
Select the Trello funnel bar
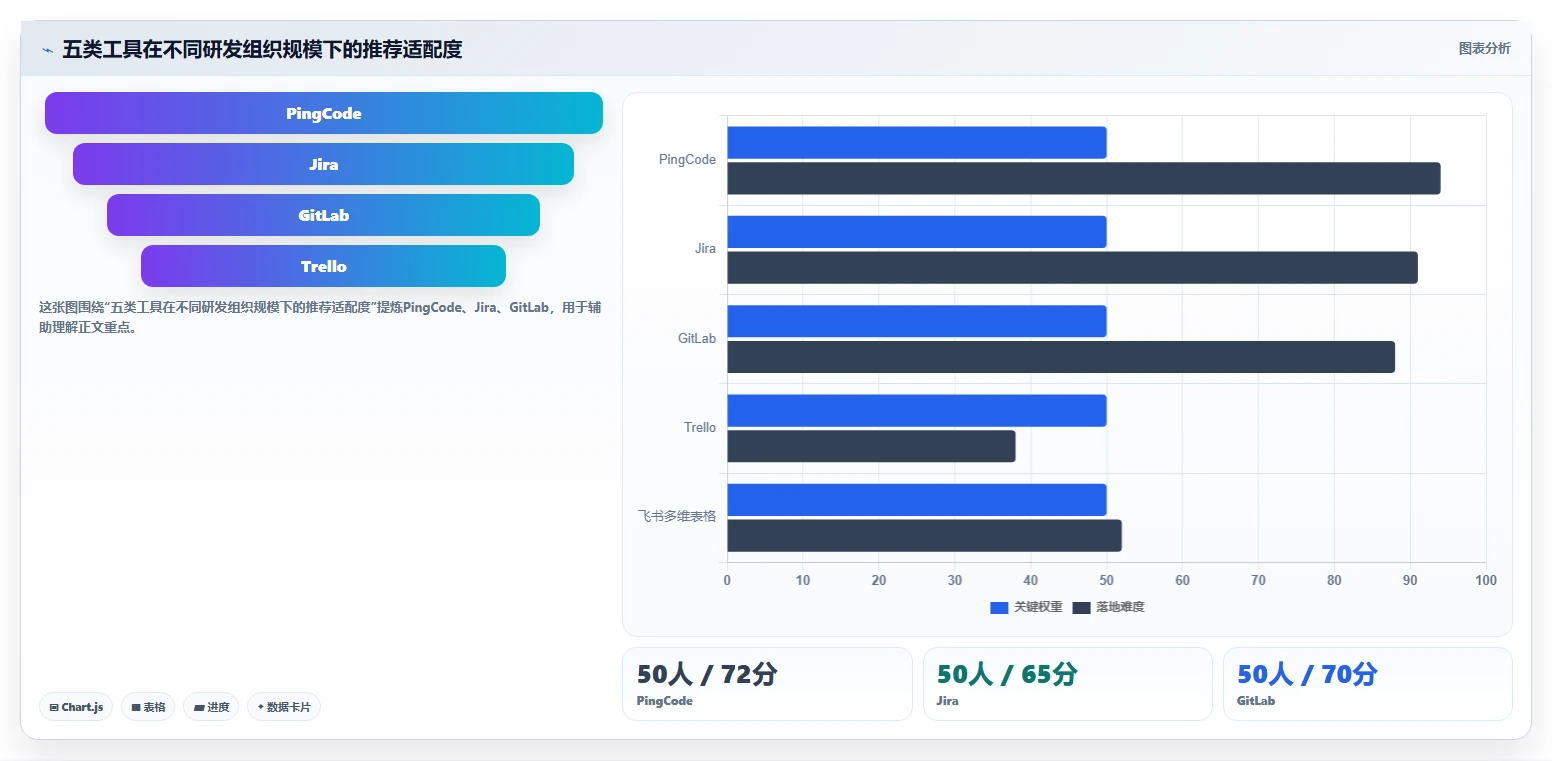[x=323, y=266]
